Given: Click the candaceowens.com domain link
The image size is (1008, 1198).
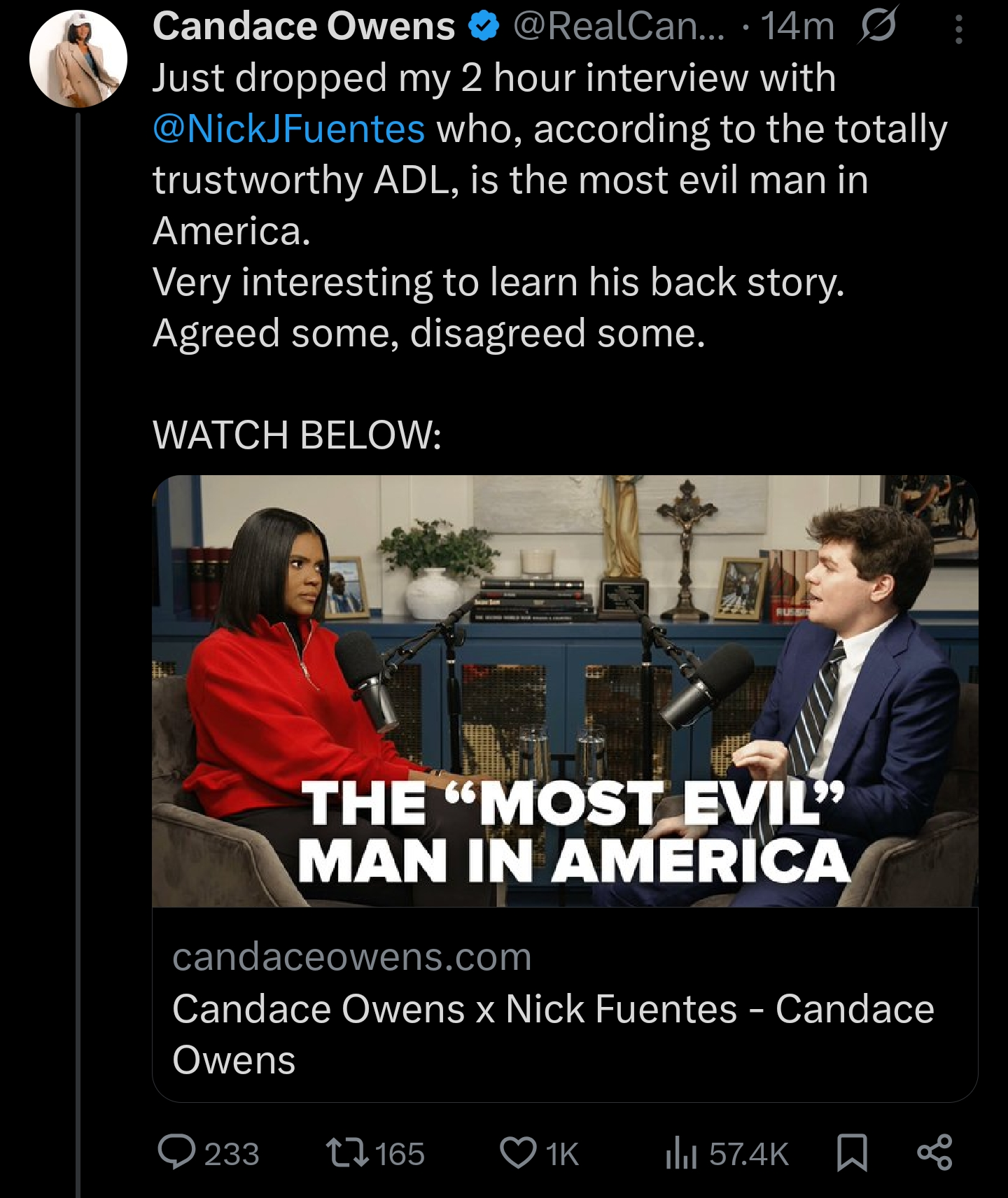Looking at the screenshot, I should point(352,957).
